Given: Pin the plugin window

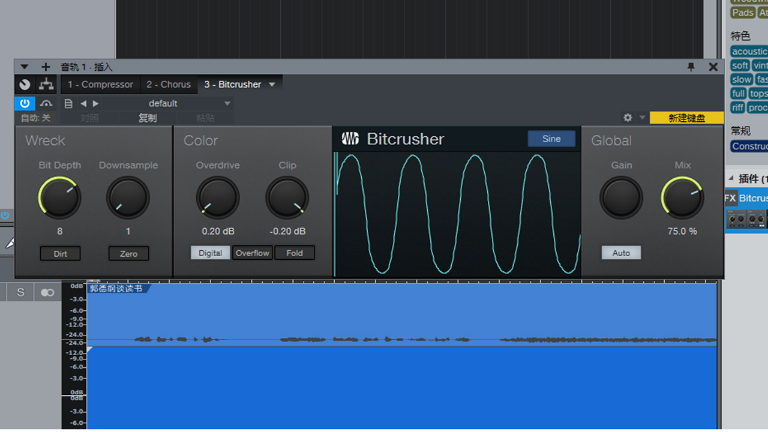Looking at the screenshot, I should pos(691,67).
